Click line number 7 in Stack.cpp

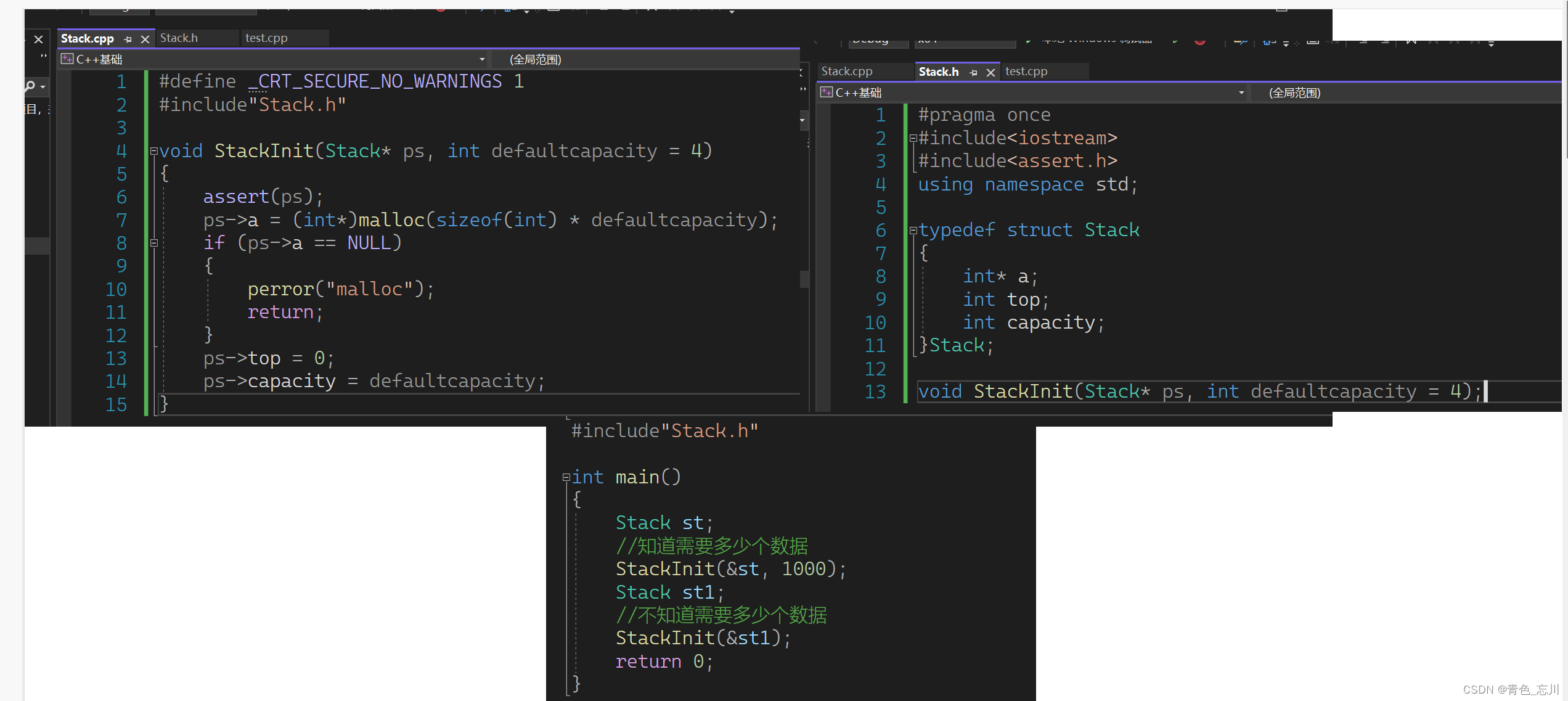[121, 220]
